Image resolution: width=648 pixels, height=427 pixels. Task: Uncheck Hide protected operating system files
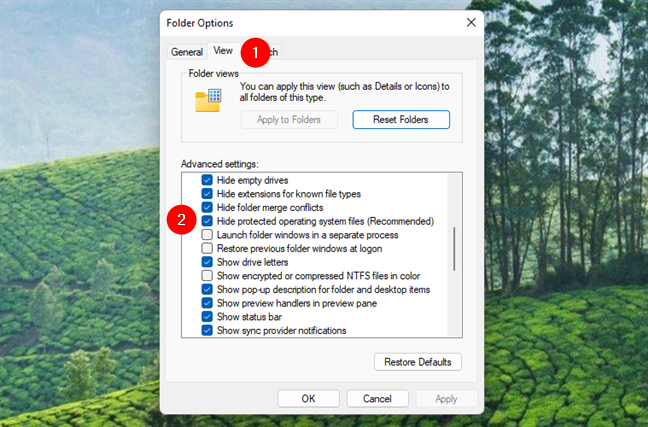pos(207,221)
